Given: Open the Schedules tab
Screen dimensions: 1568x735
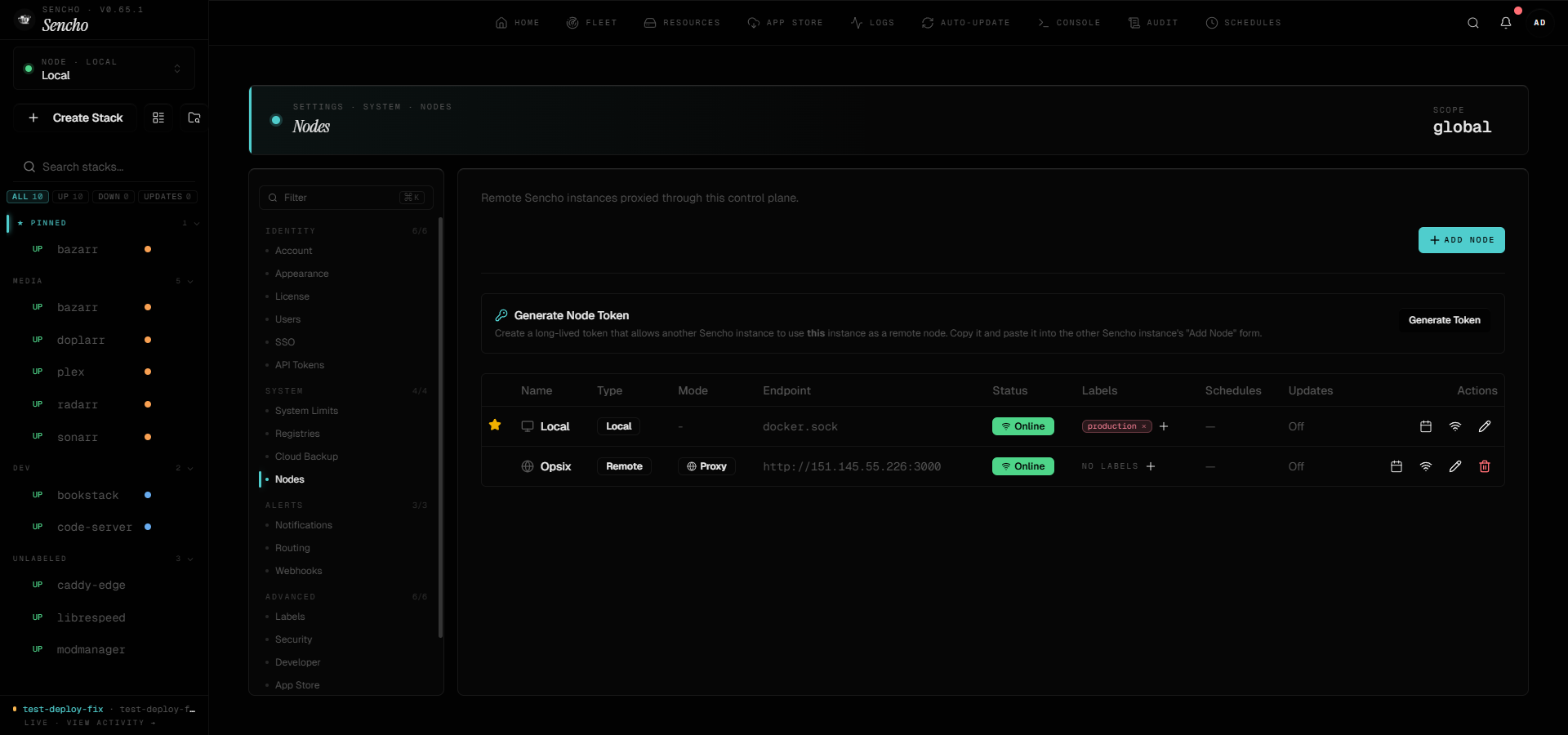Looking at the screenshot, I should coord(1243,23).
